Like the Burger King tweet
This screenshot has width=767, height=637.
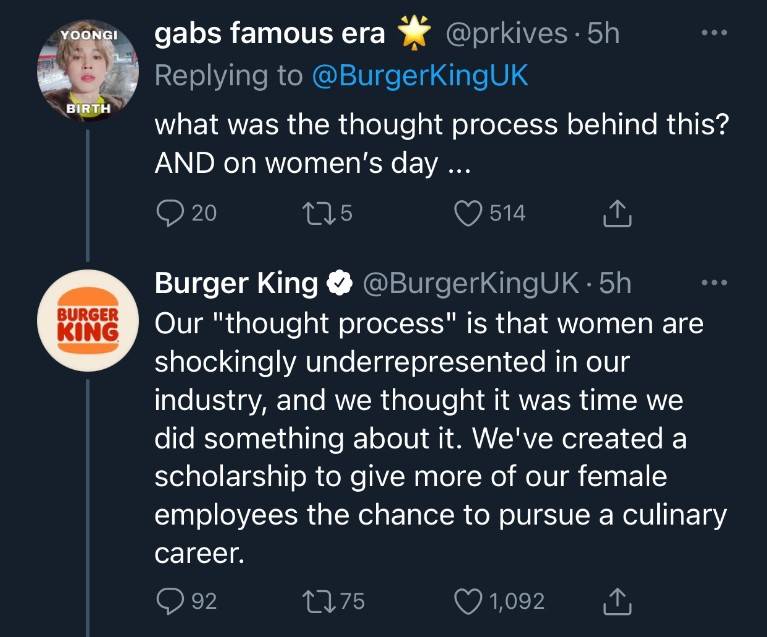pyautogui.click(x=468, y=601)
